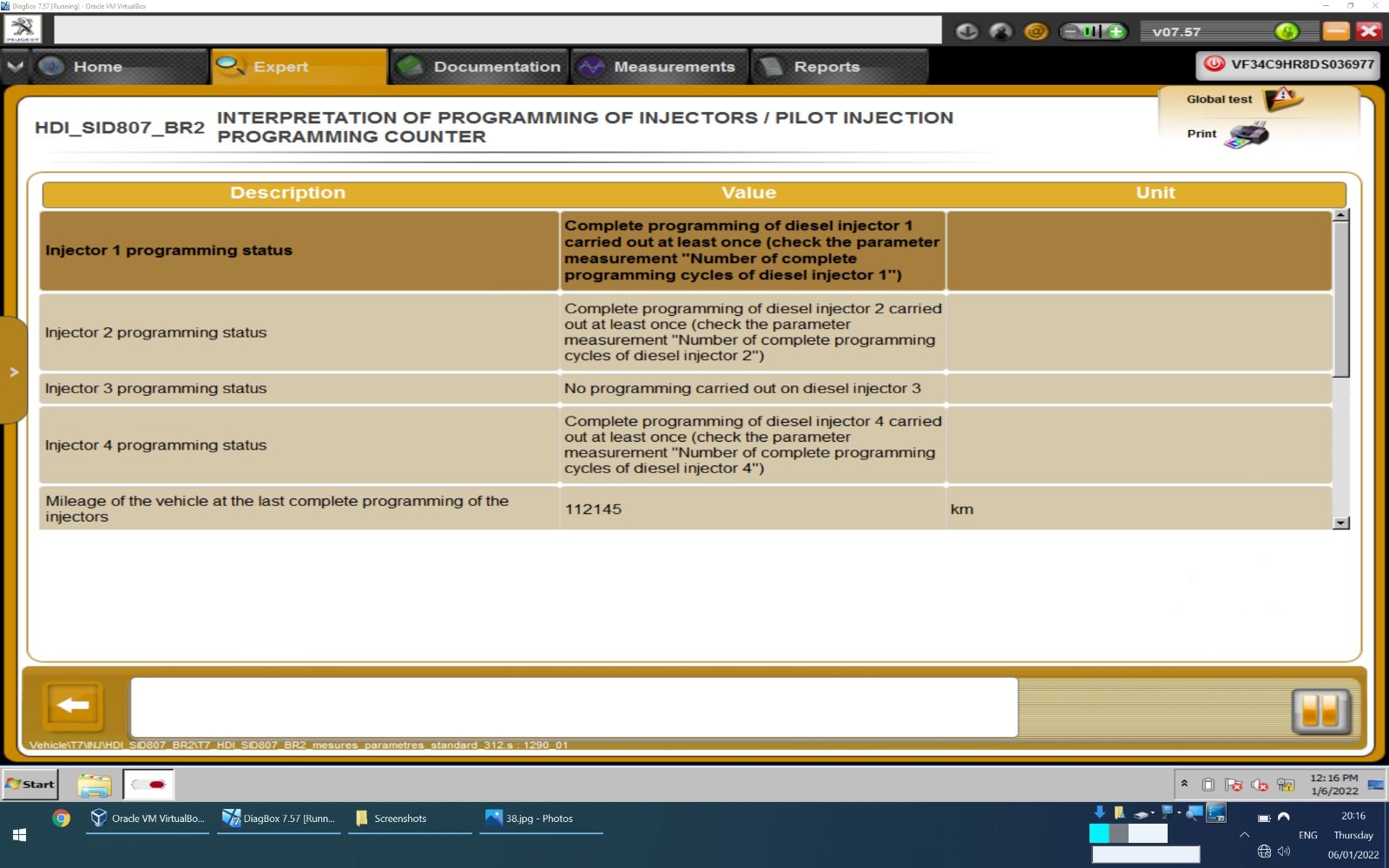Screen dimensions: 1389x868
Task: Select the Injector 3 programming status row
Action: click(x=686, y=389)
